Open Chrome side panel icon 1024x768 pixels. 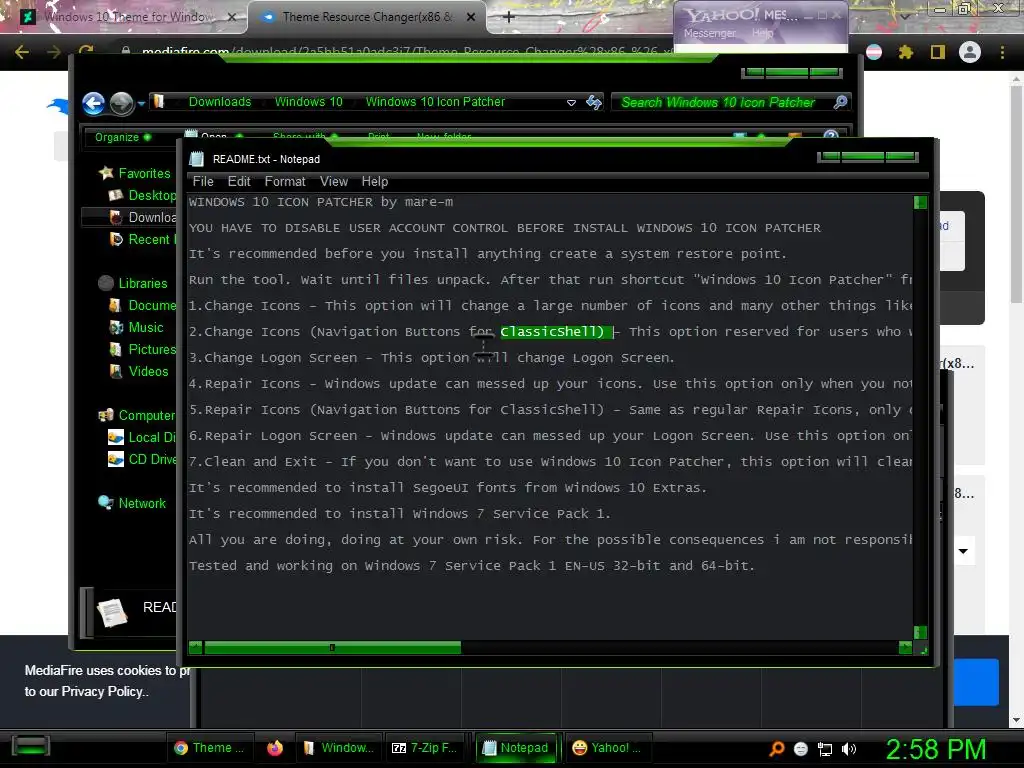point(938,52)
